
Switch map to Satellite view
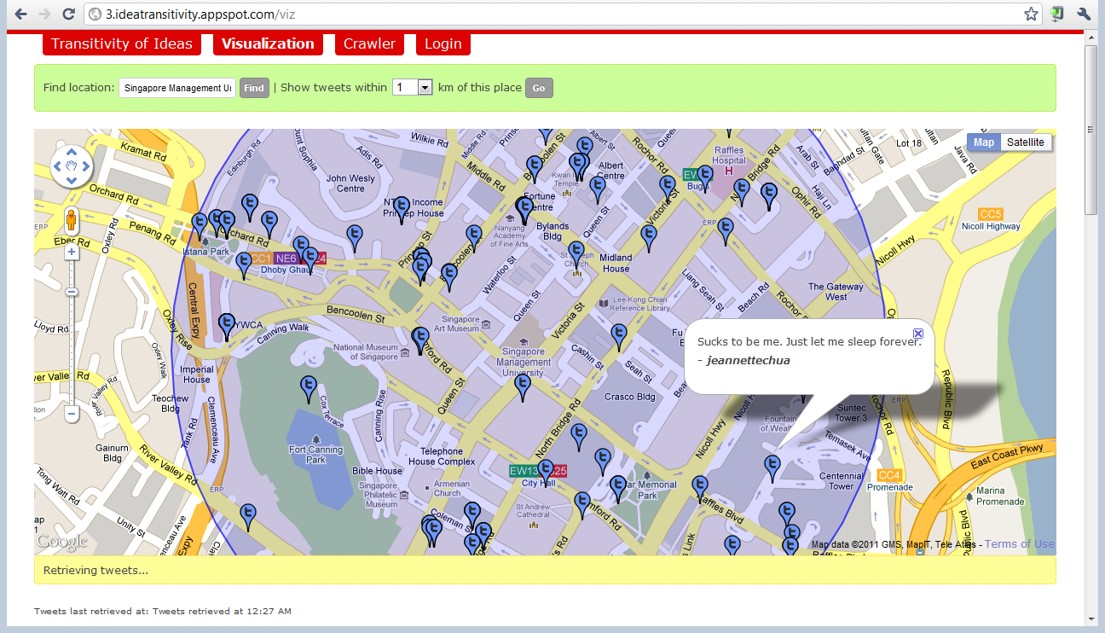pos(1025,142)
